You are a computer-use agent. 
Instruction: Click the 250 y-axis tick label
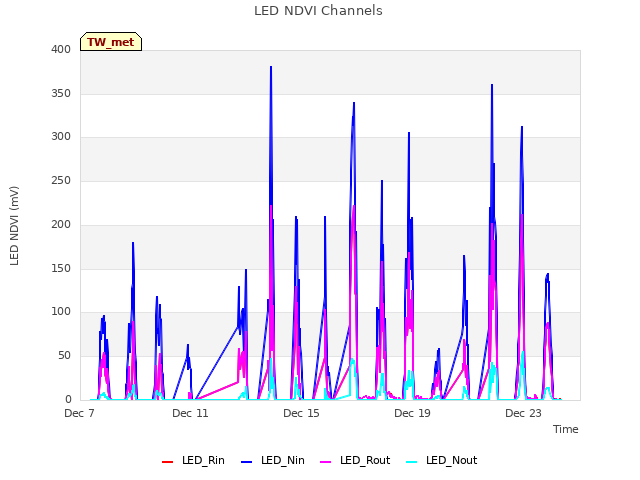coord(61,180)
